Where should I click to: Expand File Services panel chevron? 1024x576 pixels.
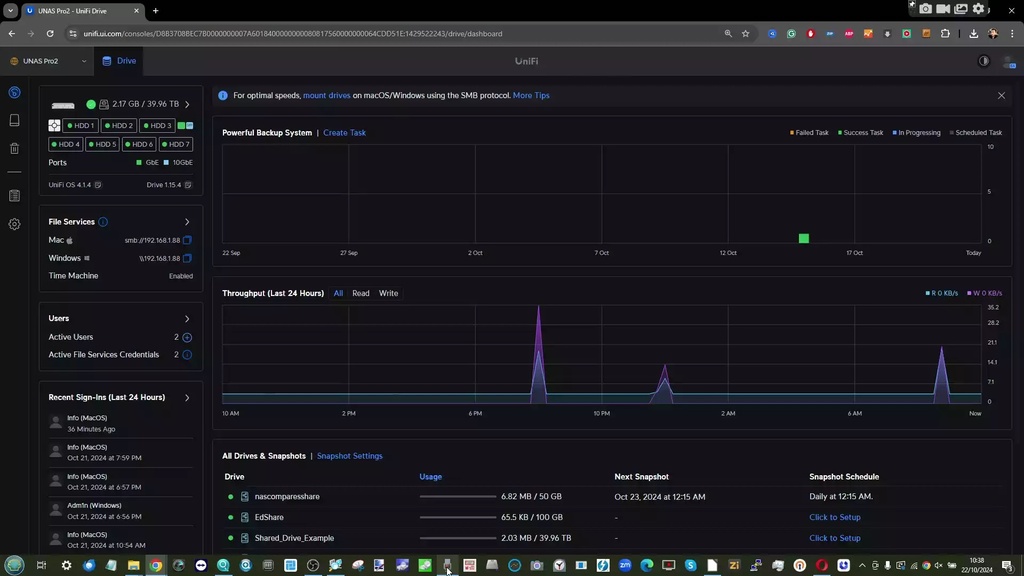pyautogui.click(x=187, y=222)
